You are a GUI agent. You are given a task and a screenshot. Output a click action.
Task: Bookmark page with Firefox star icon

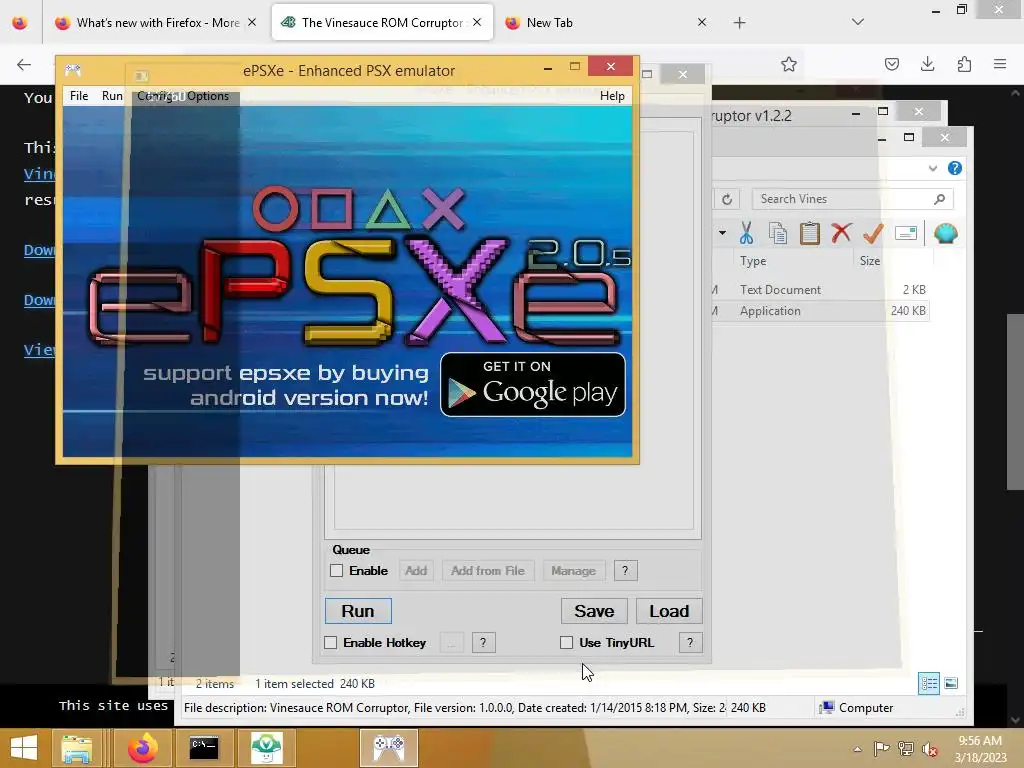789,64
